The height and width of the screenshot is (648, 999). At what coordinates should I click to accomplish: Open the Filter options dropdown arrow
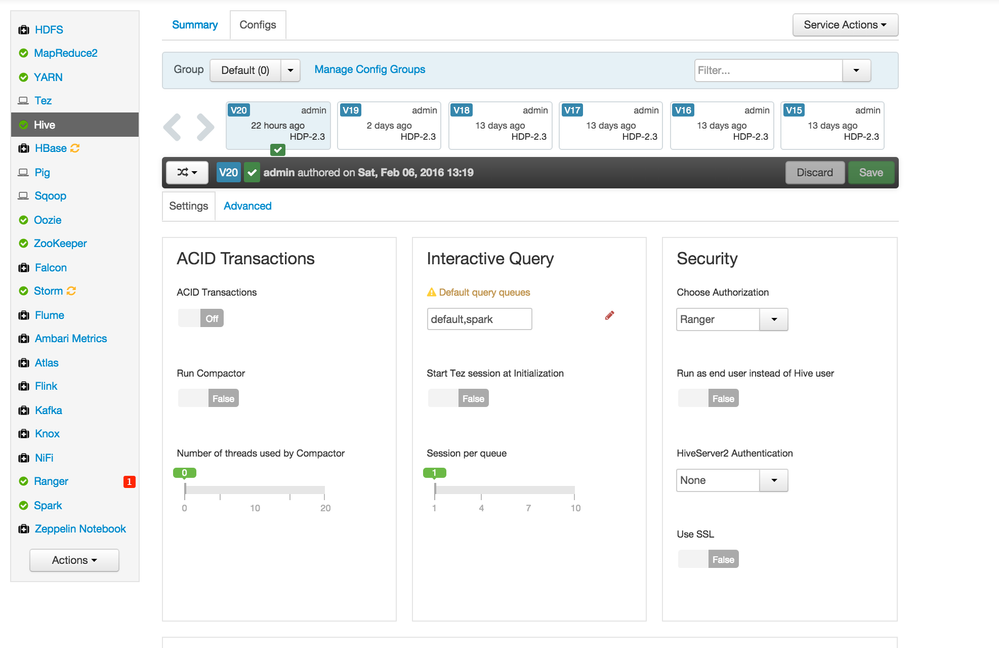[x=856, y=71]
